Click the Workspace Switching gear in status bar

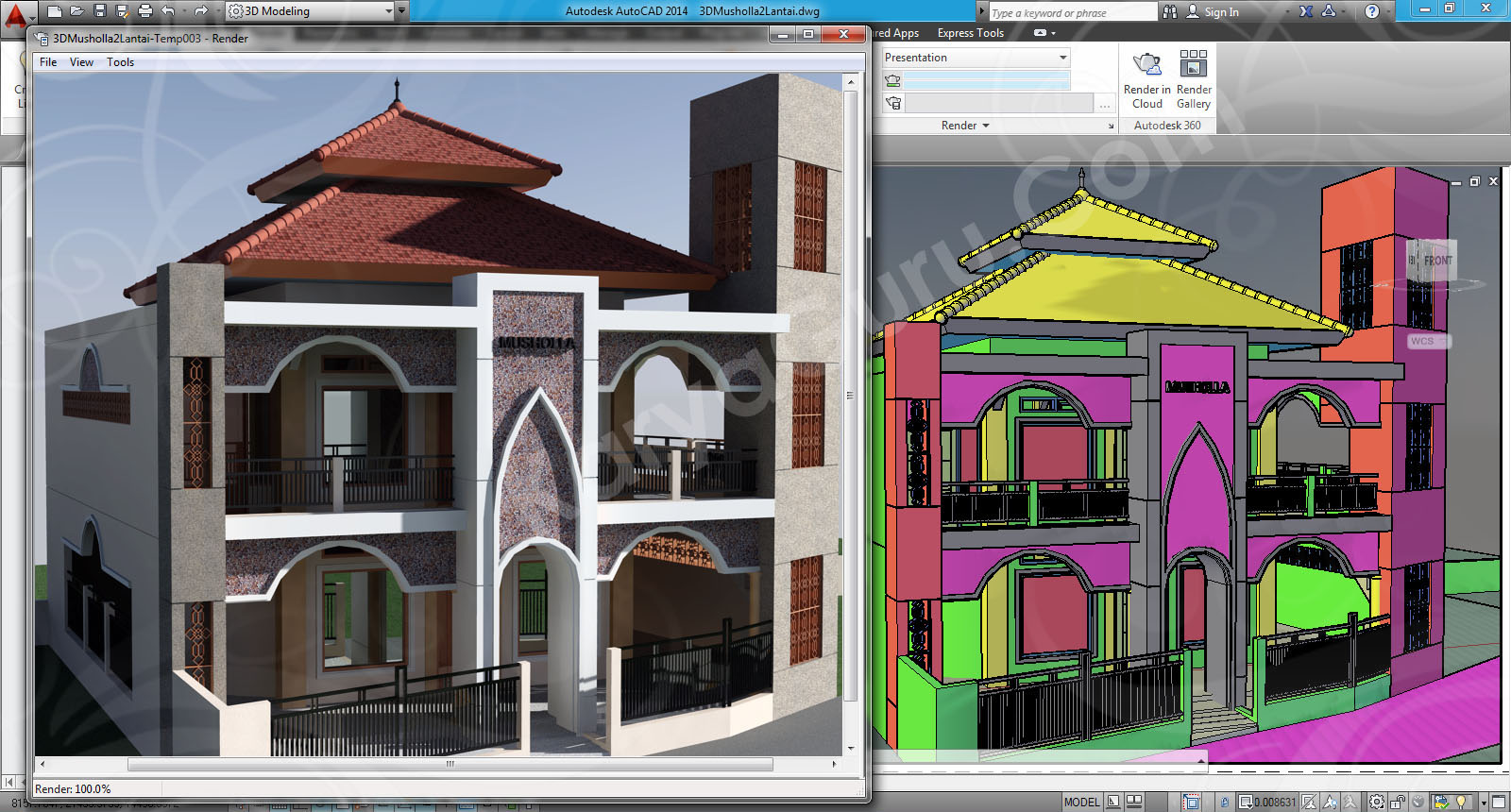[x=1377, y=803]
